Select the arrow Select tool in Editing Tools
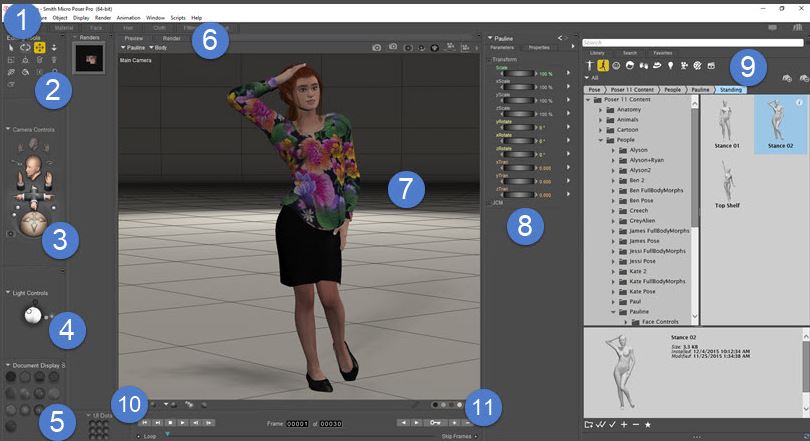This screenshot has width=810, height=441. tap(11, 48)
